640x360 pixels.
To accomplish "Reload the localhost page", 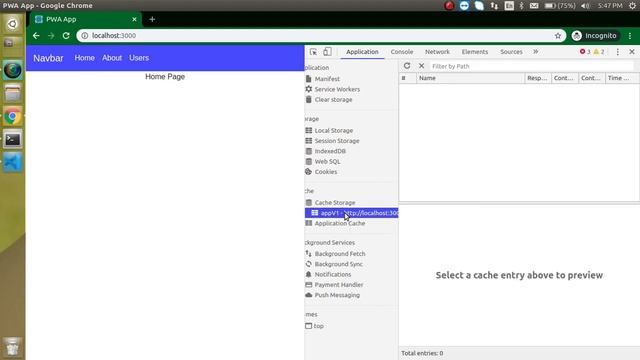I will (66, 36).
